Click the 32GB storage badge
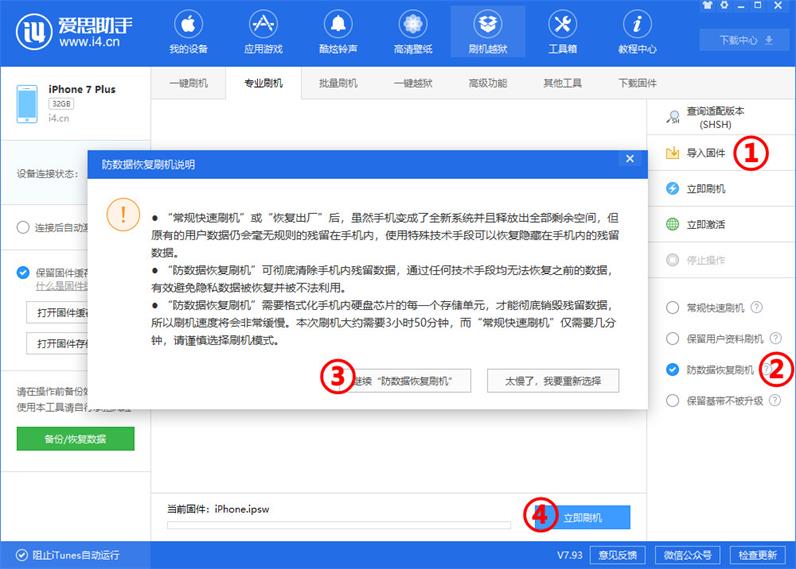This screenshot has width=796, height=569. [61, 104]
